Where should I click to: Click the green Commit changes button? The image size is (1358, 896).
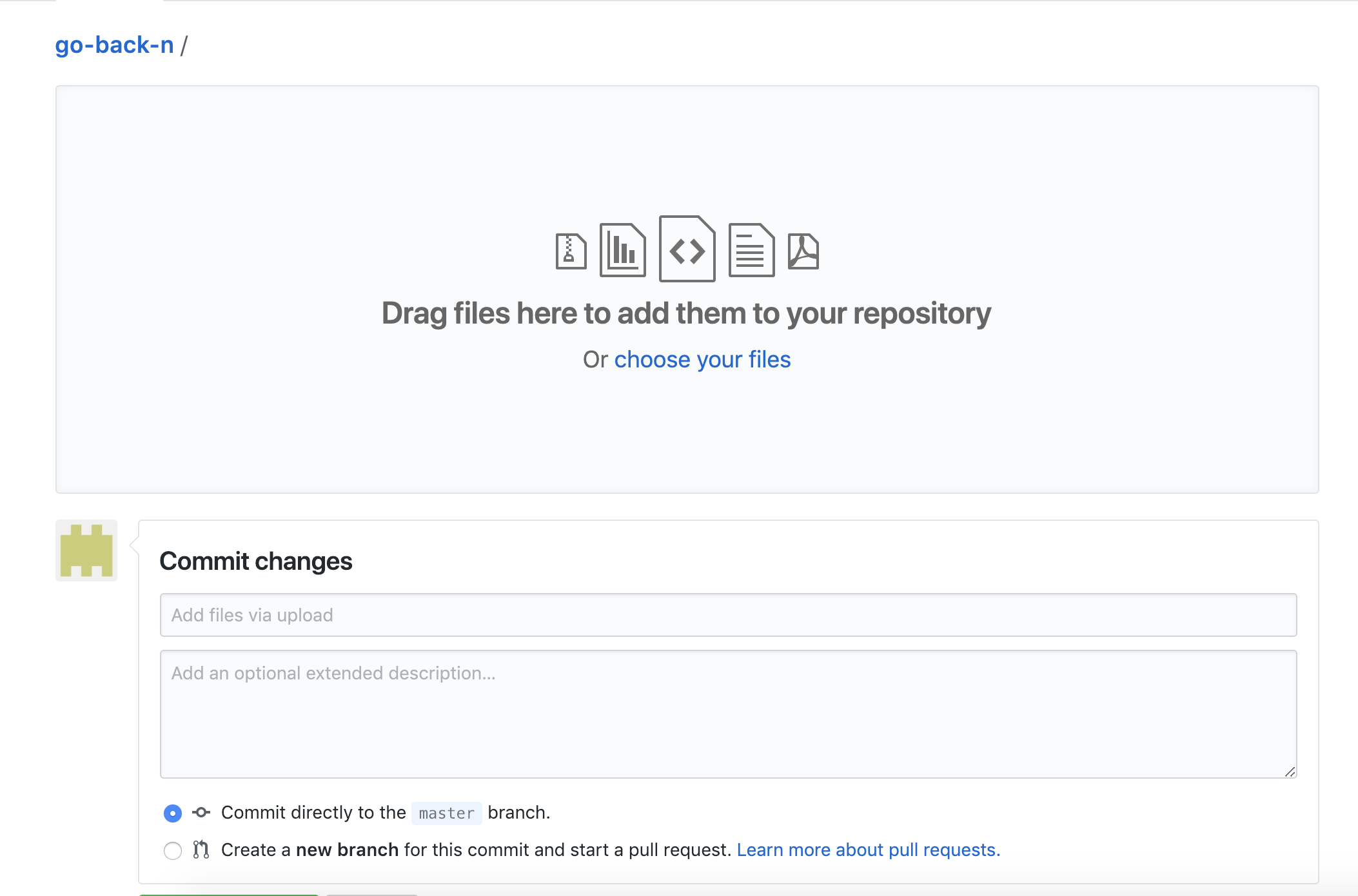(229, 894)
